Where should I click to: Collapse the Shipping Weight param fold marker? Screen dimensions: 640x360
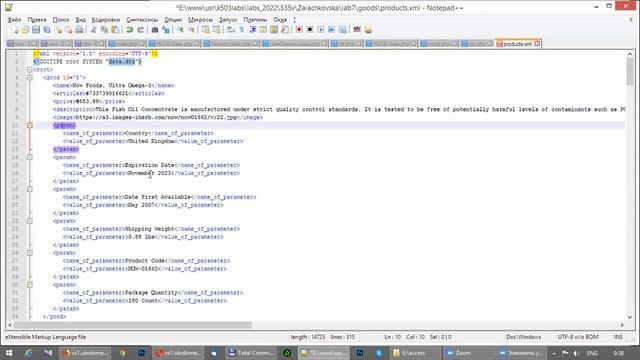coord(30,221)
